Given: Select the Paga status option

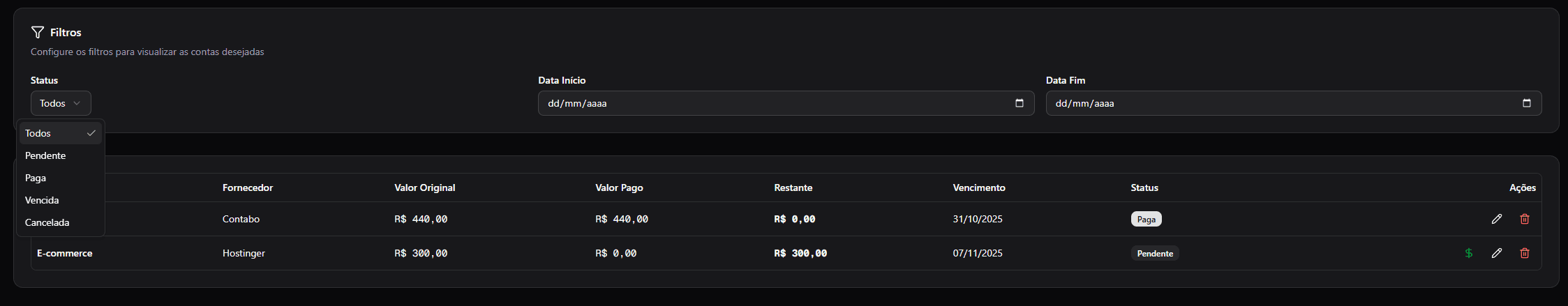Looking at the screenshot, I should pyautogui.click(x=60, y=178).
